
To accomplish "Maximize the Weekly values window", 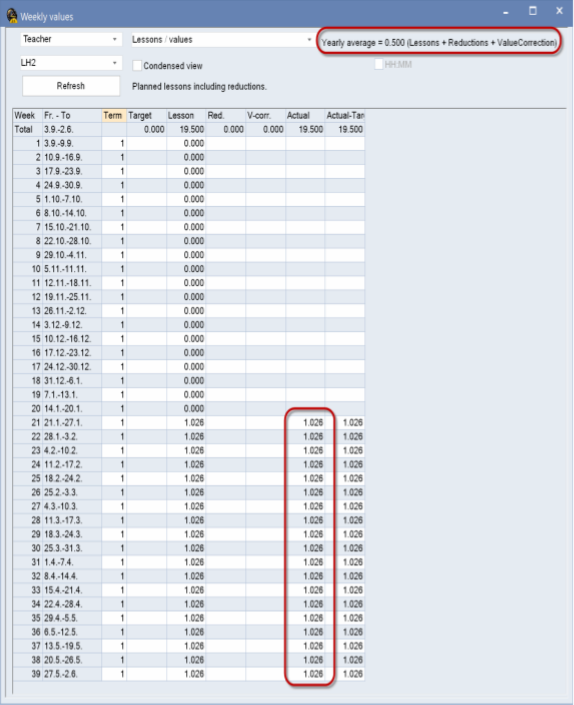I will coord(533,11).
